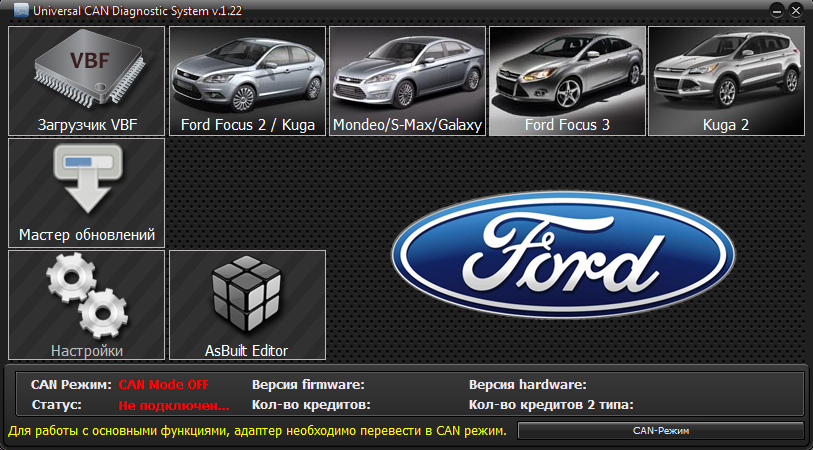The width and height of the screenshot is (813, 450).
Task: Click the Статус: label
Action: [x=57, y=405]
